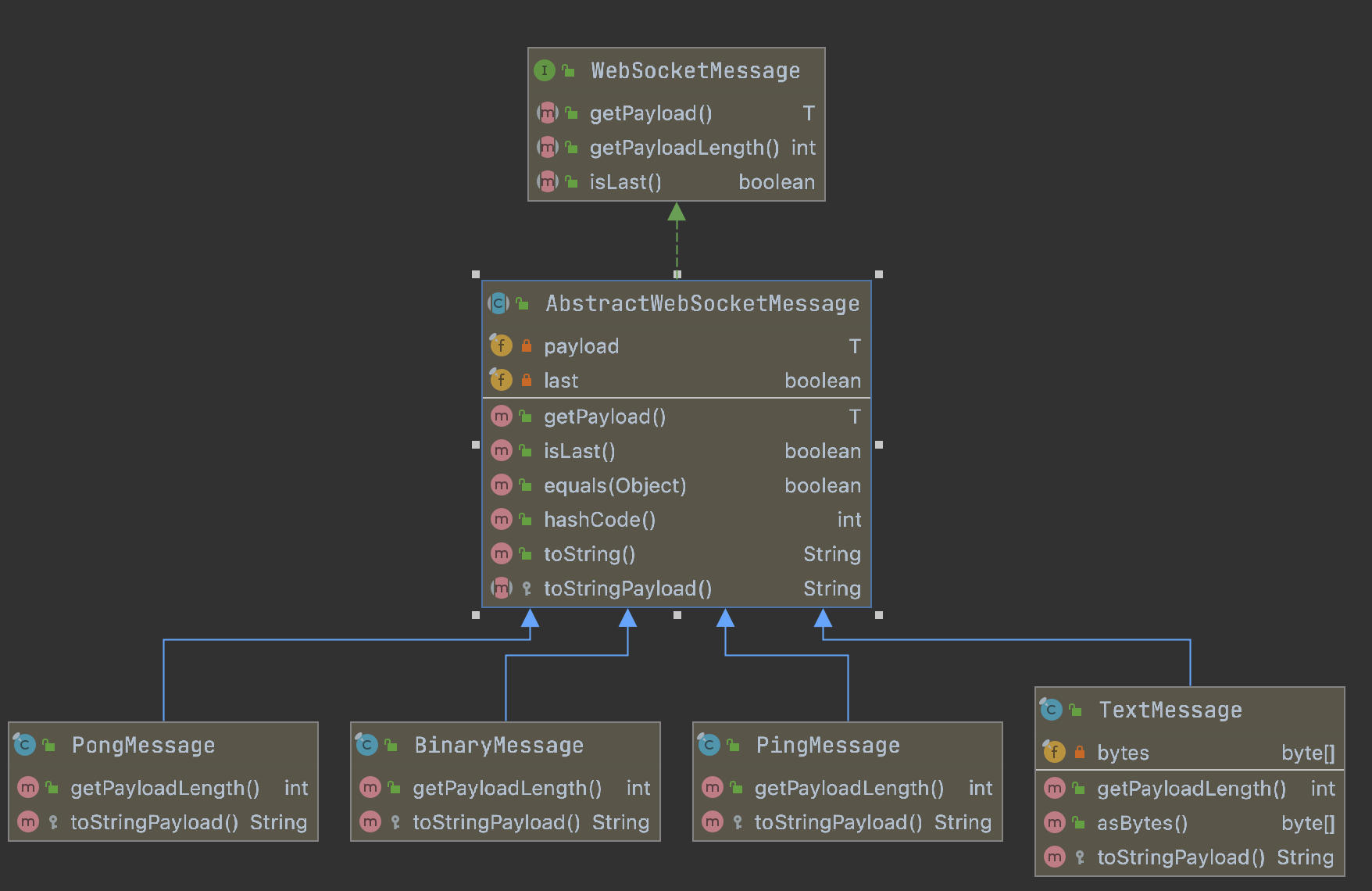Select toStringPayload() in PongMessage
This screenshot has width=1372, height=891.
click(155, 822)
